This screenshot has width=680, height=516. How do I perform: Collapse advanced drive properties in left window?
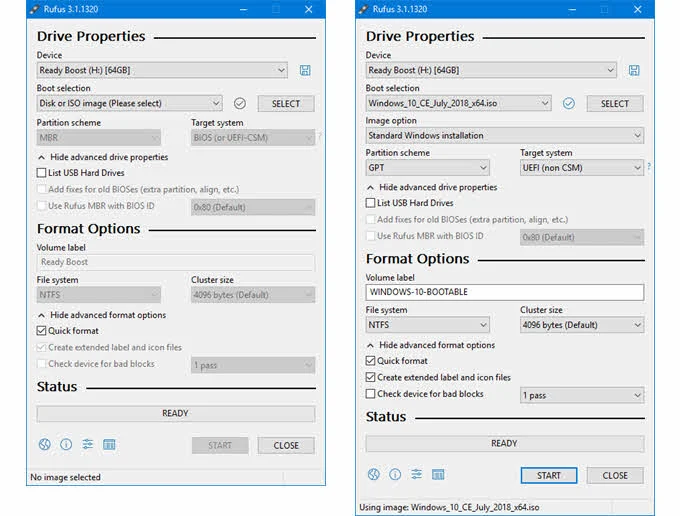[x=103, y=157]
